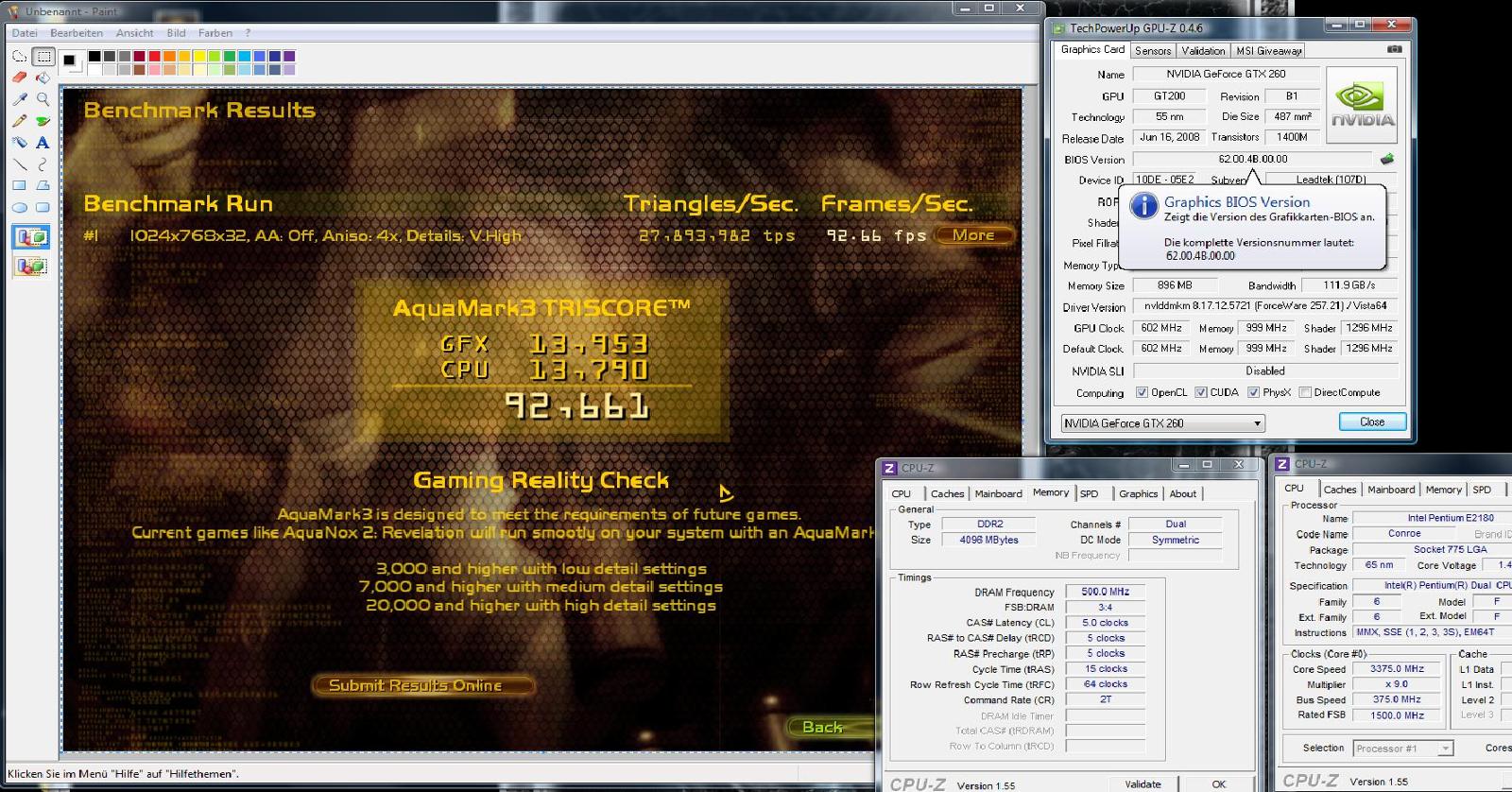Click the foreground/background color indicator box
Image resolution: width=1512 pixels, height=792 pixels.
tap(71, 62)
